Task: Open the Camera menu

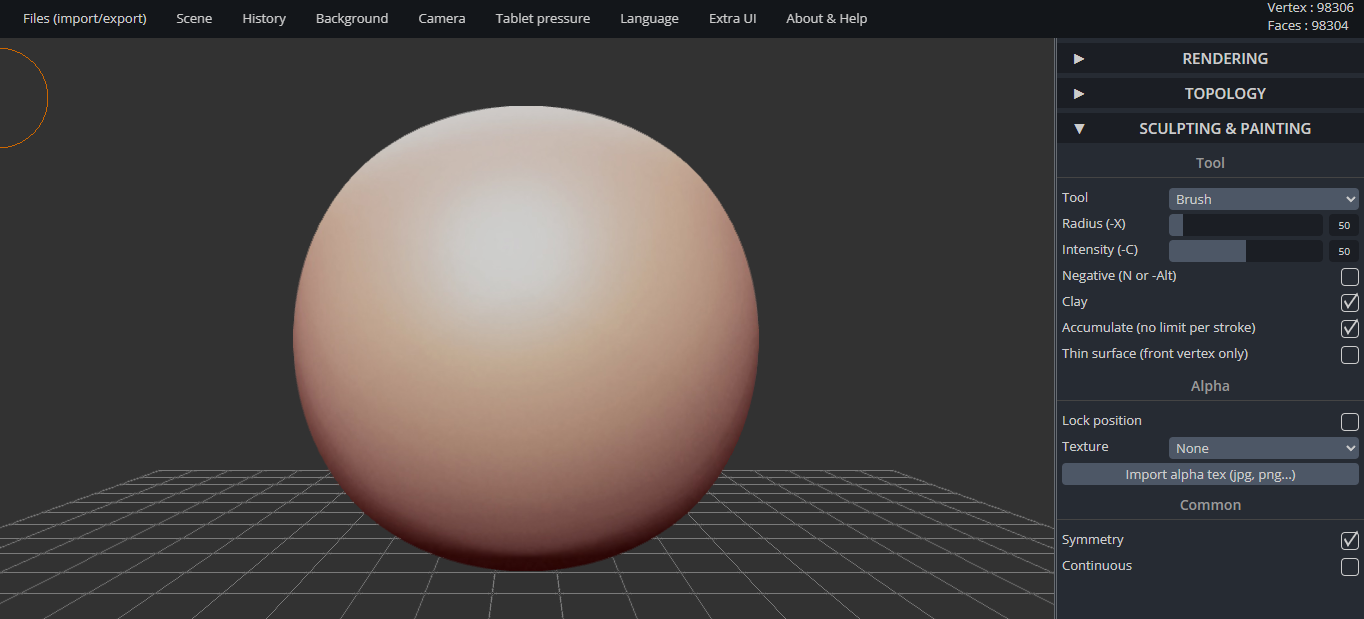Action: [441, 18]
